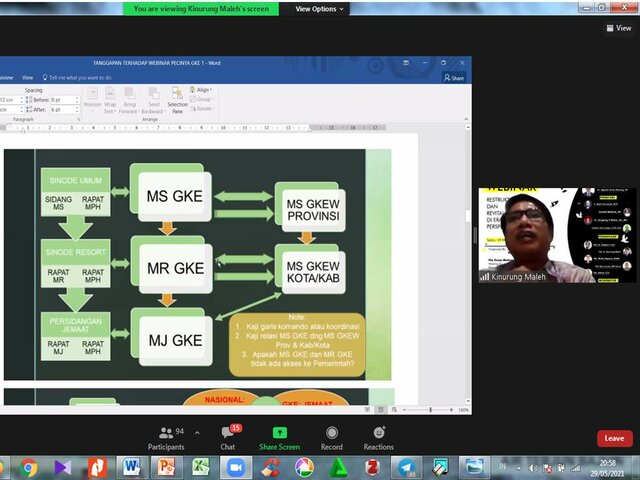Select the MS GKEW PROVINSI box
The image size is (640, 480).
313,210
